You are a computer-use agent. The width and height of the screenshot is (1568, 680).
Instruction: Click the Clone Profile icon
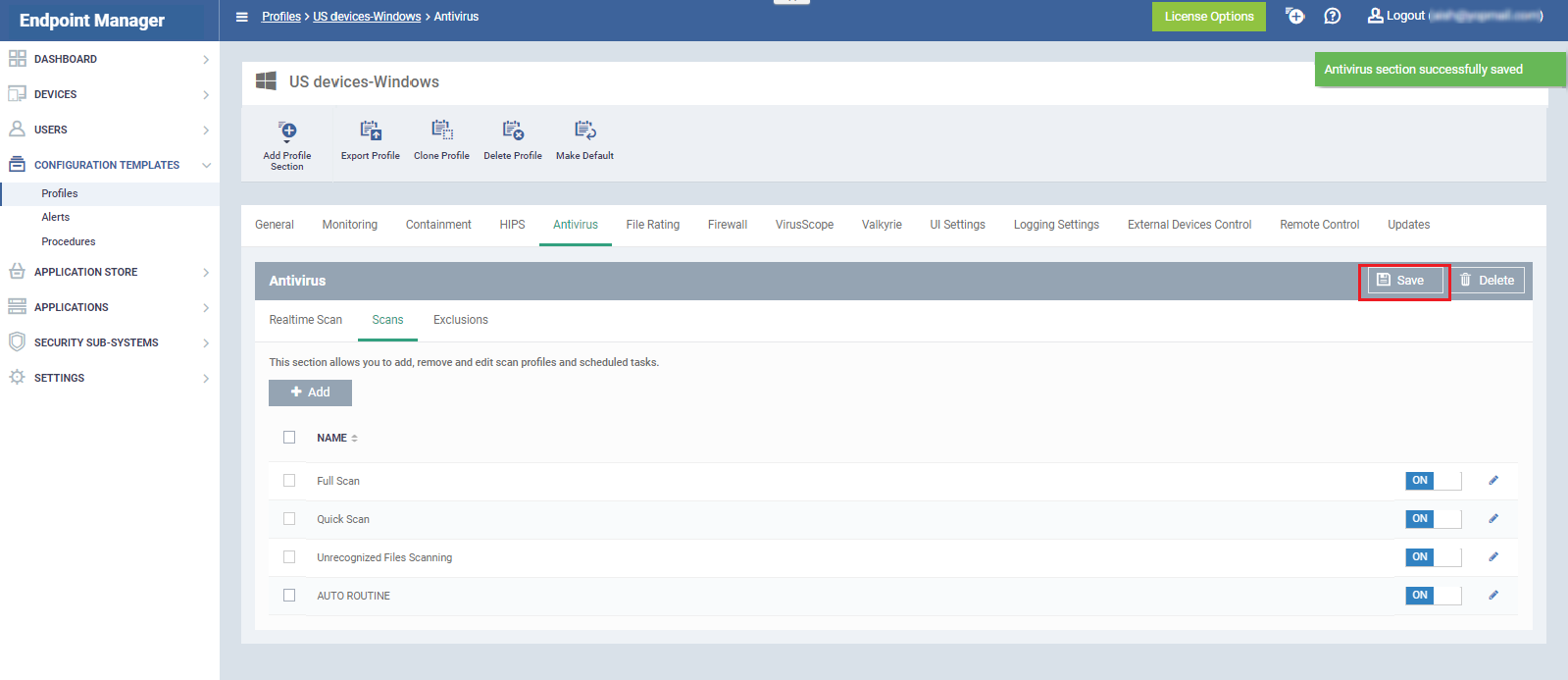click(x=442, y=131)
